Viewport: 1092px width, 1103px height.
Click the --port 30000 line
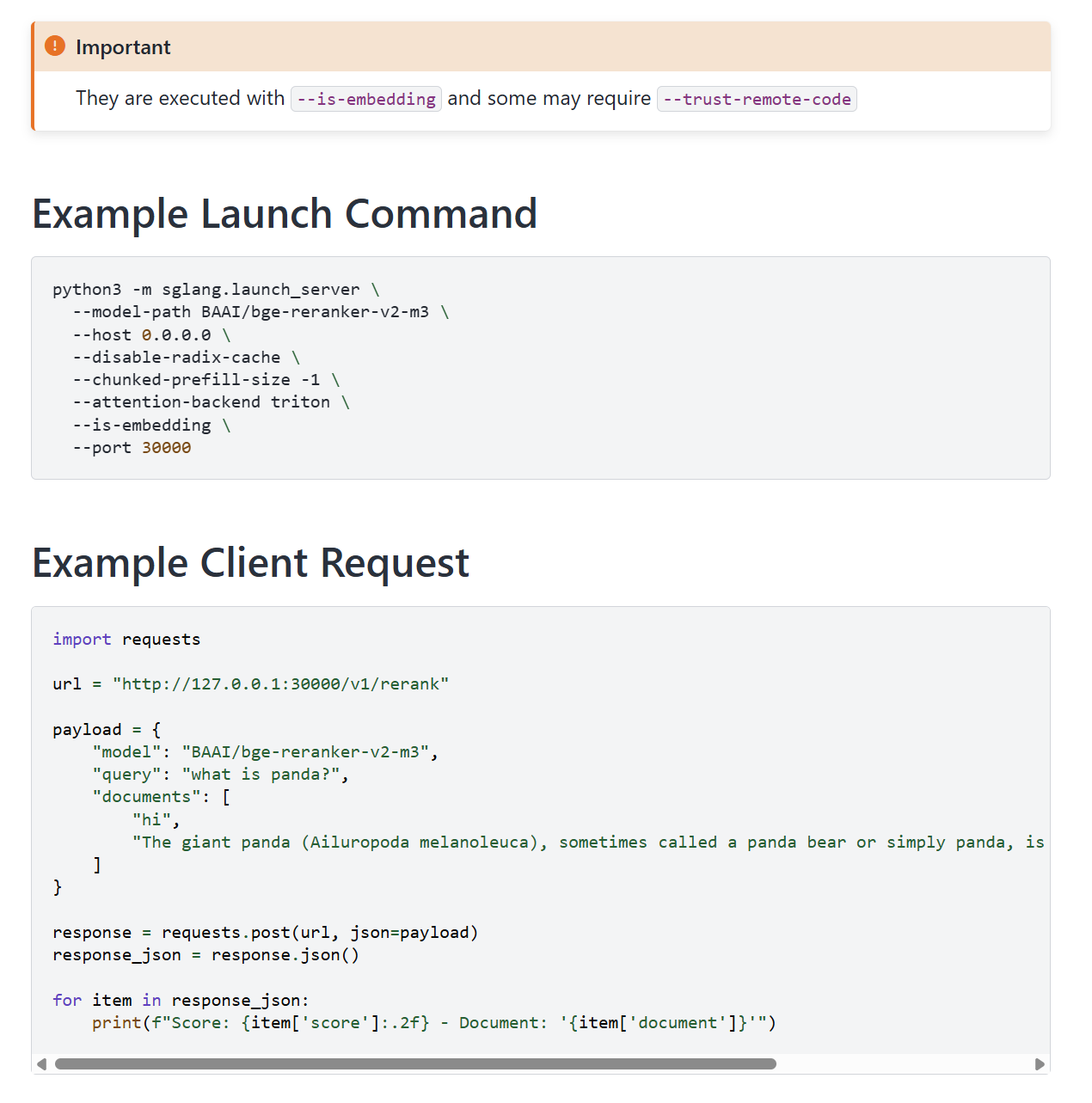coord(132,448)
